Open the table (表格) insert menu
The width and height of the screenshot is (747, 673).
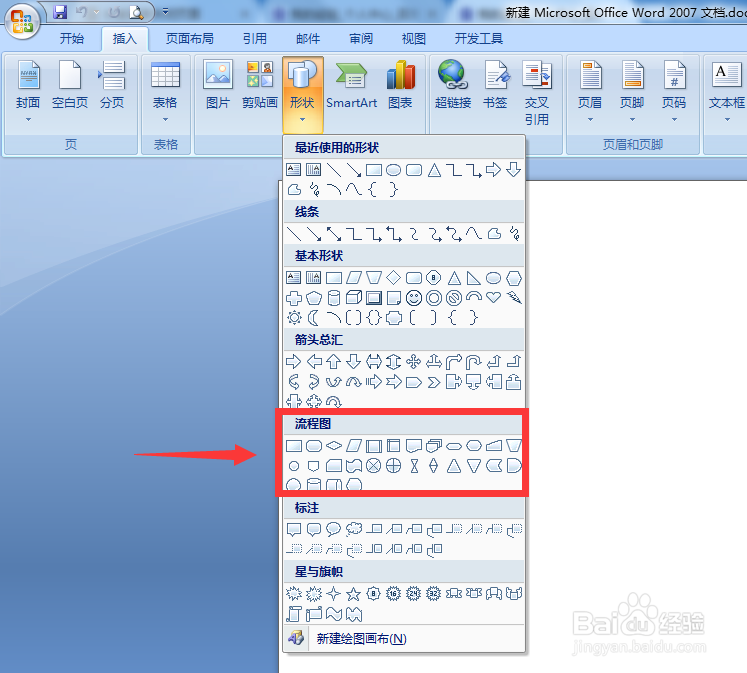(165, 90)
